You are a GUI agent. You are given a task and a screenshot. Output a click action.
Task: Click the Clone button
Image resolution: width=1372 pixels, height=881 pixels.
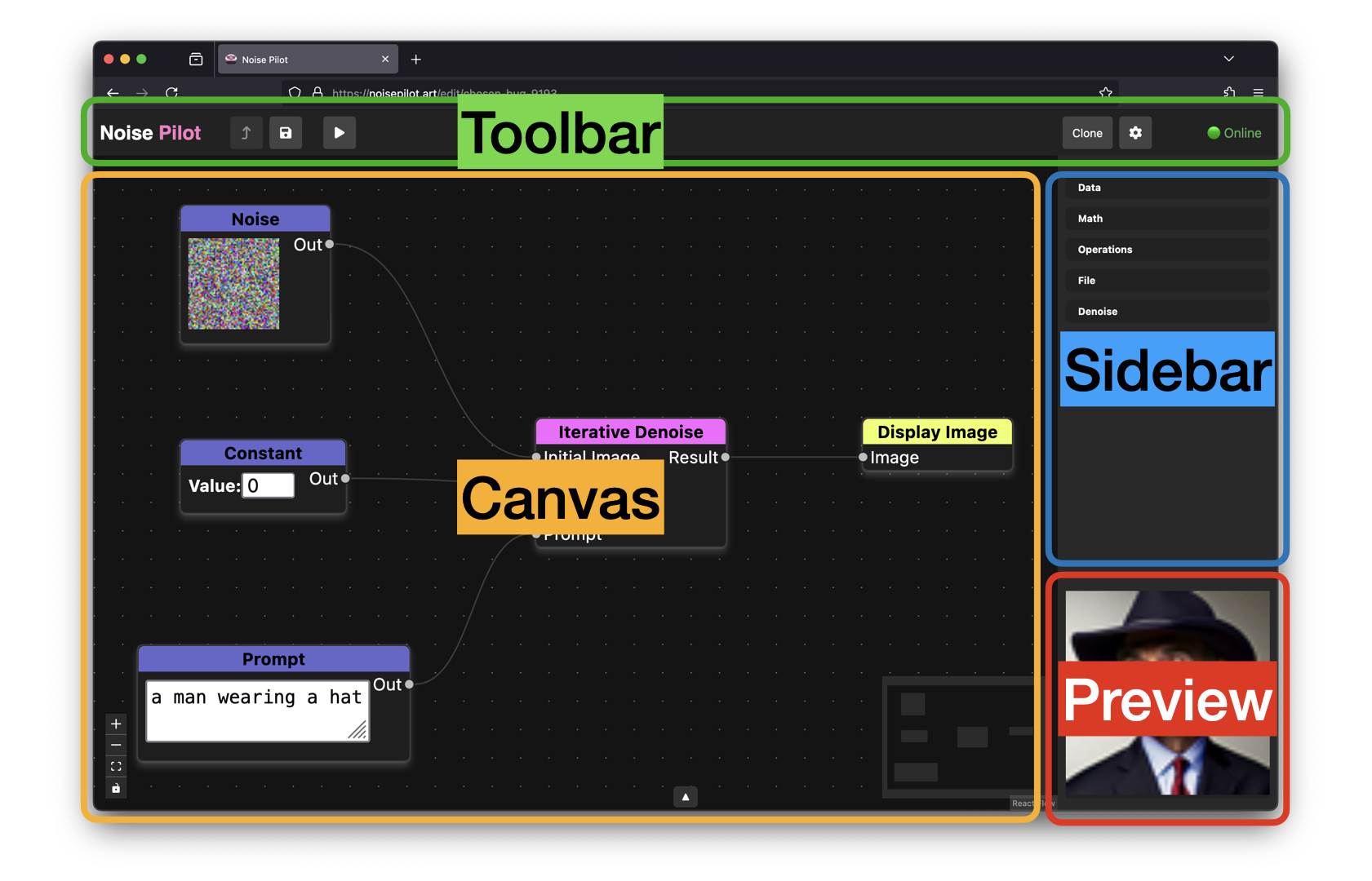point(1087,132)
